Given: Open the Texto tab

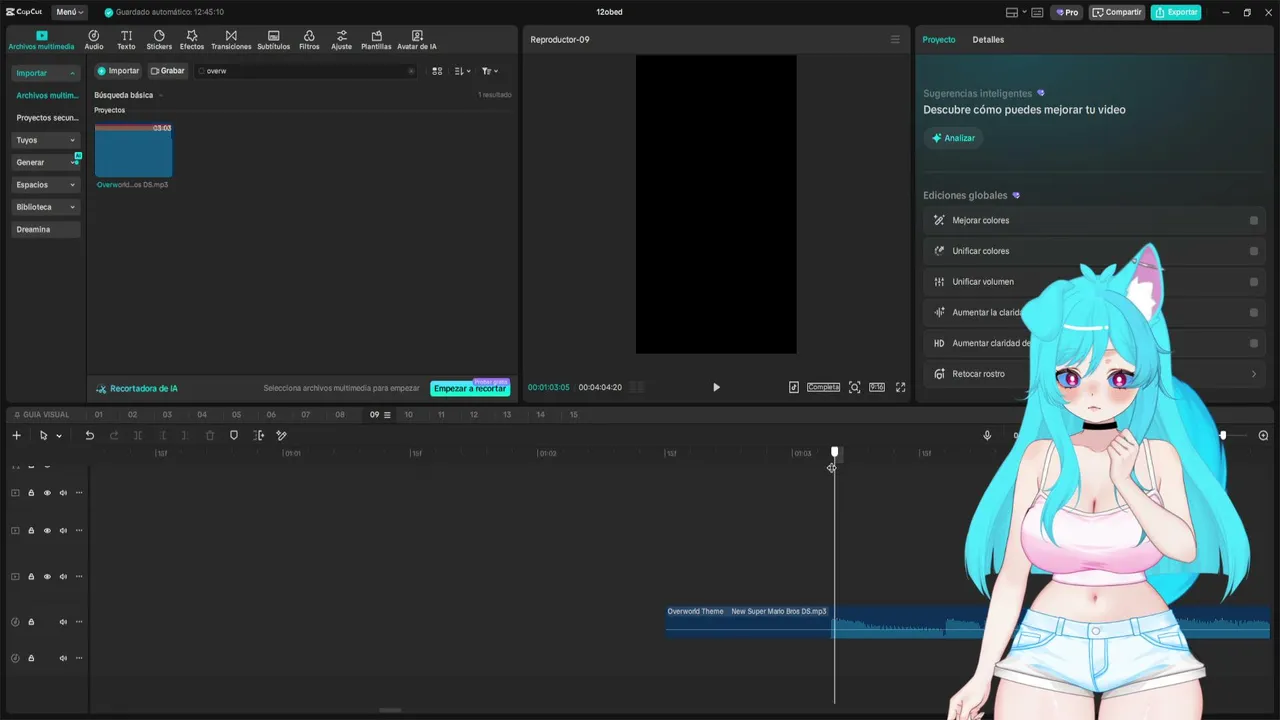Looking at the screenshot, I should (x=126, y=40).
